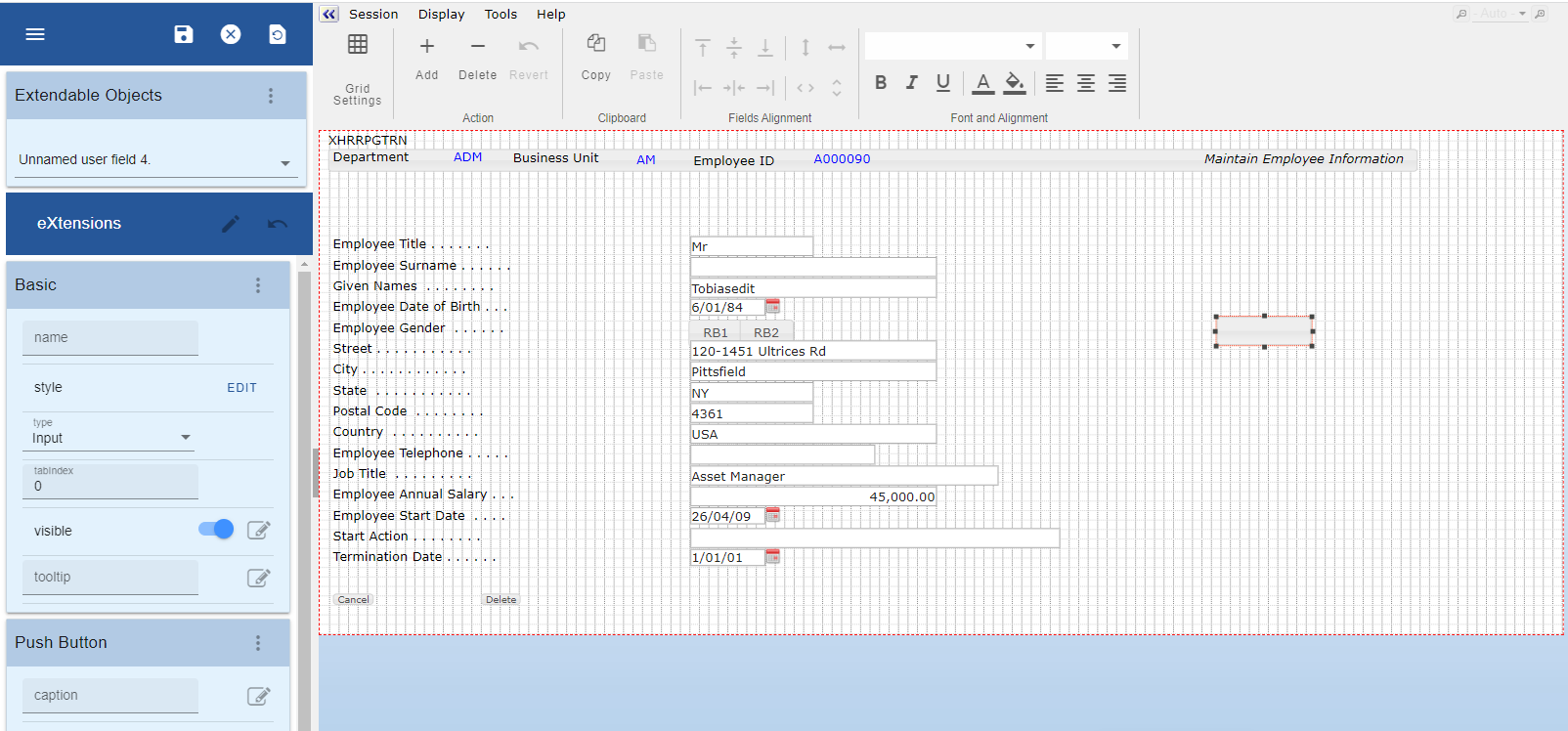Toggle Bold formatting
Viewport: 1568px width, 731px height.
point(881,83)
